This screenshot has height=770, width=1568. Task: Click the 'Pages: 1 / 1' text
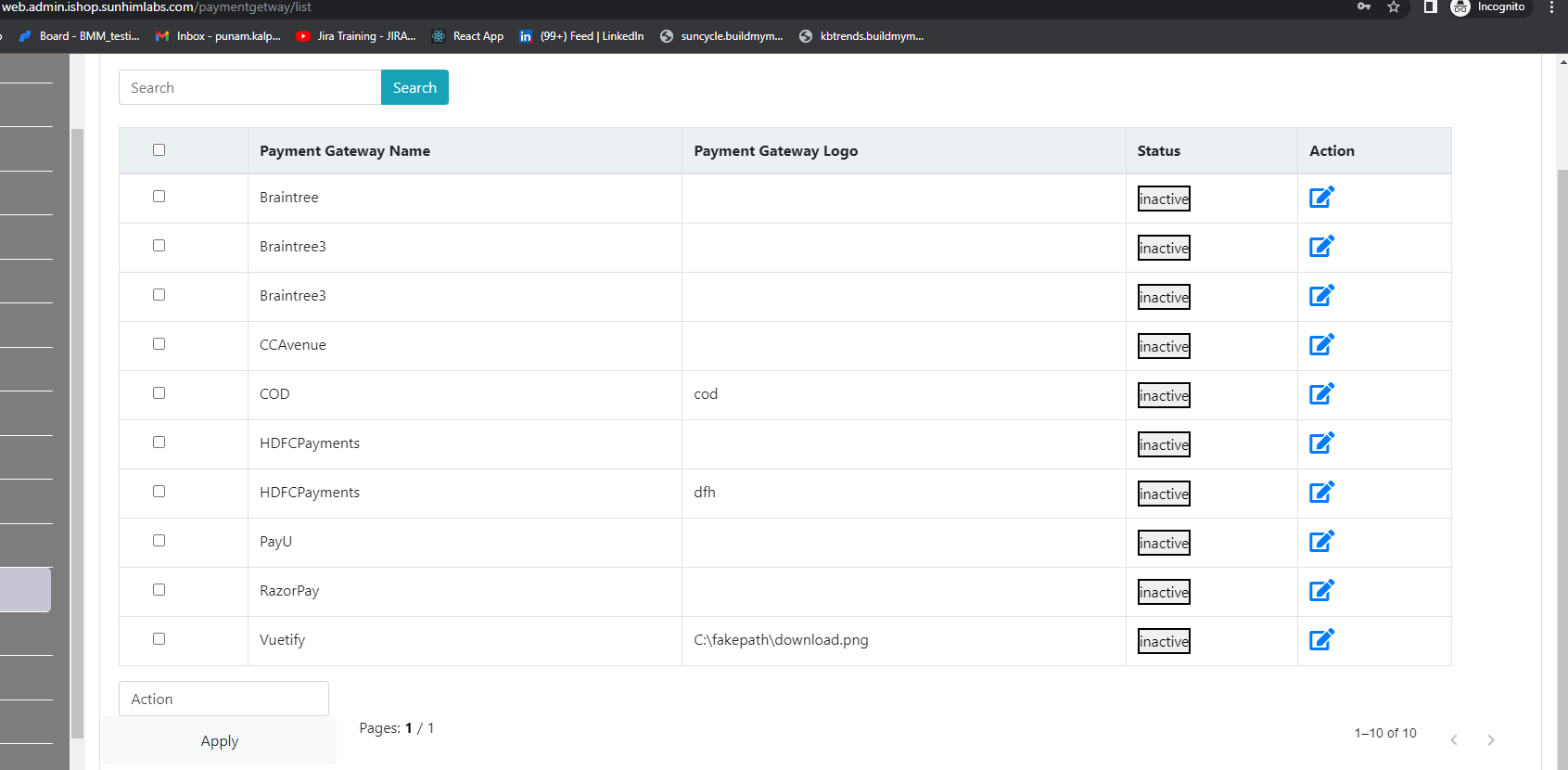pos(397,728)
